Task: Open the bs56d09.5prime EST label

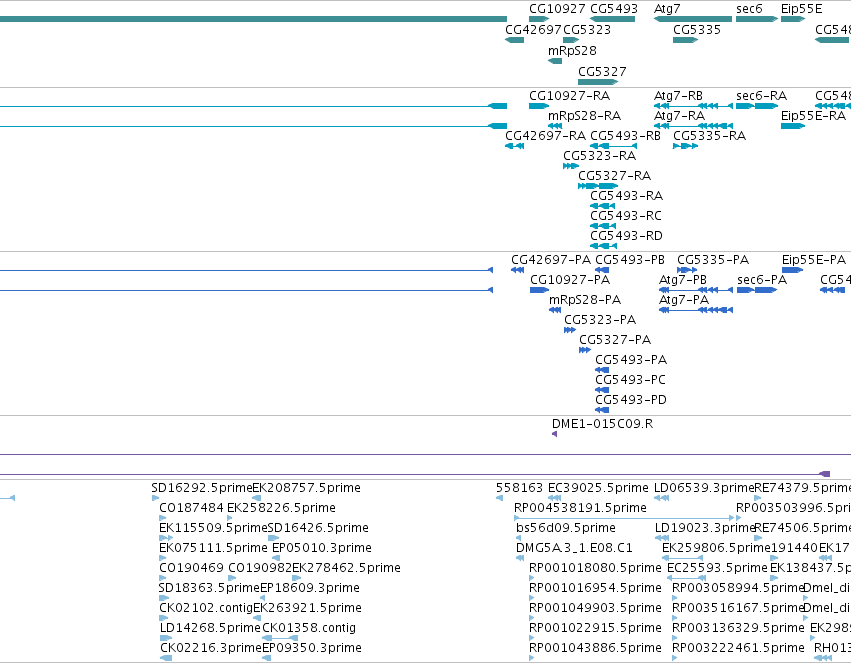Action: tap(566, 528)
